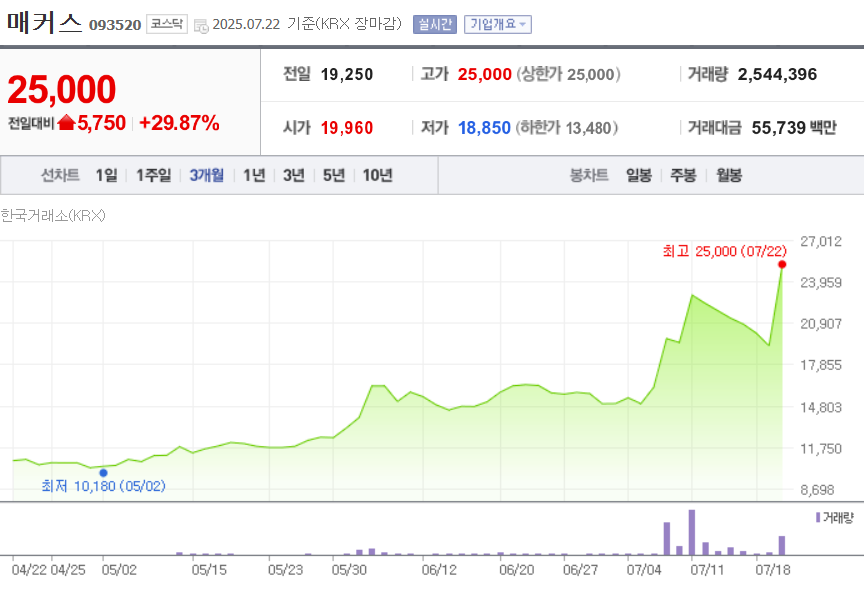Click the volume value 2,544,396
The width and height of the screenshot is (864, 589).
[777, 74]
